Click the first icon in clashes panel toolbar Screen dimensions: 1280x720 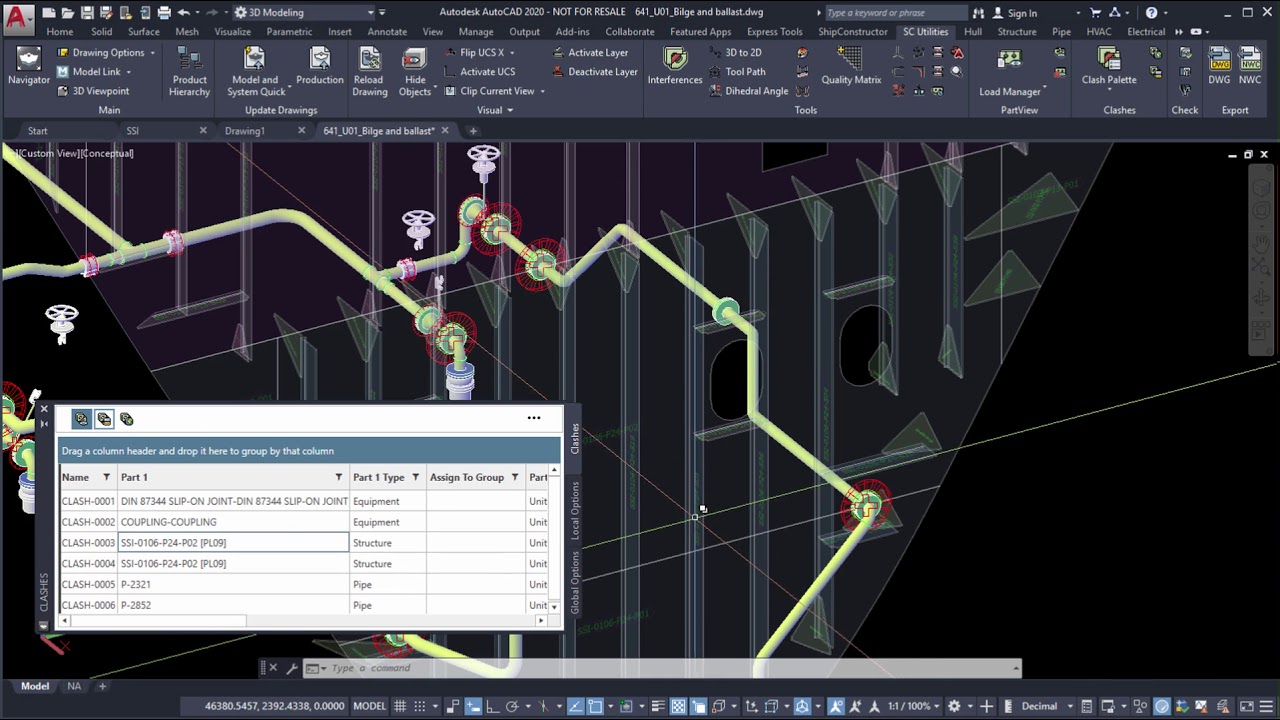pos(81,419)
